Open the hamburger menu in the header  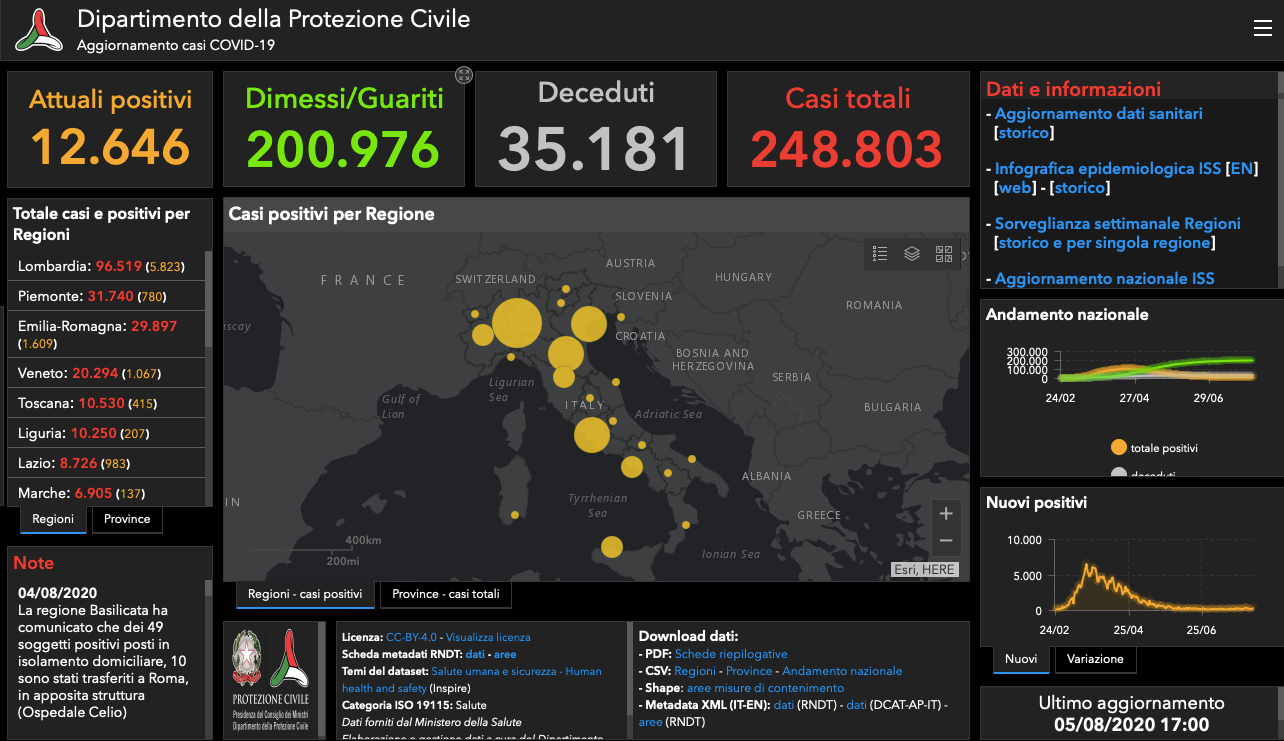(1262, 29)
